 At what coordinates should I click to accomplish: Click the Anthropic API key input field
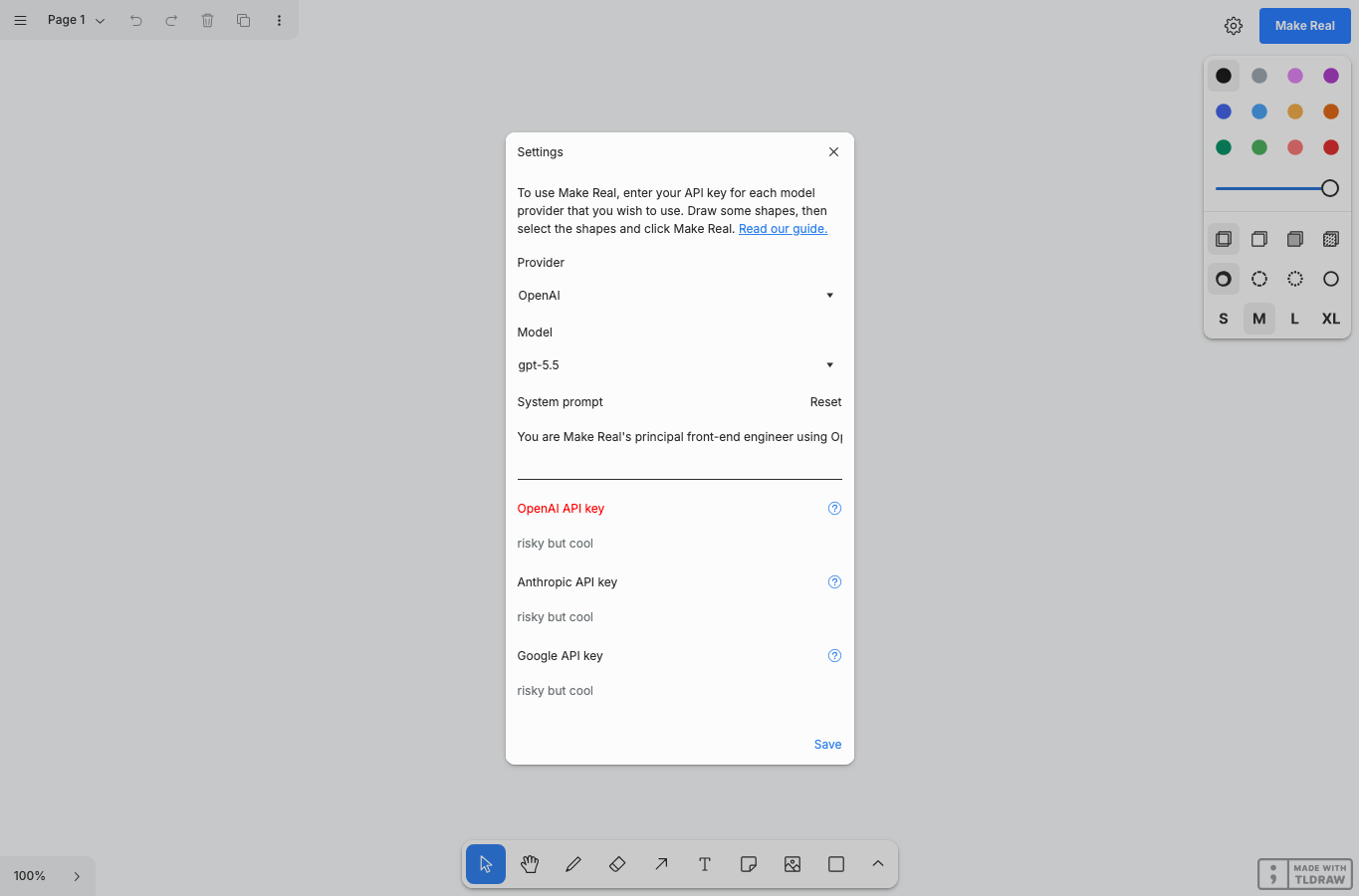point(679,617)
